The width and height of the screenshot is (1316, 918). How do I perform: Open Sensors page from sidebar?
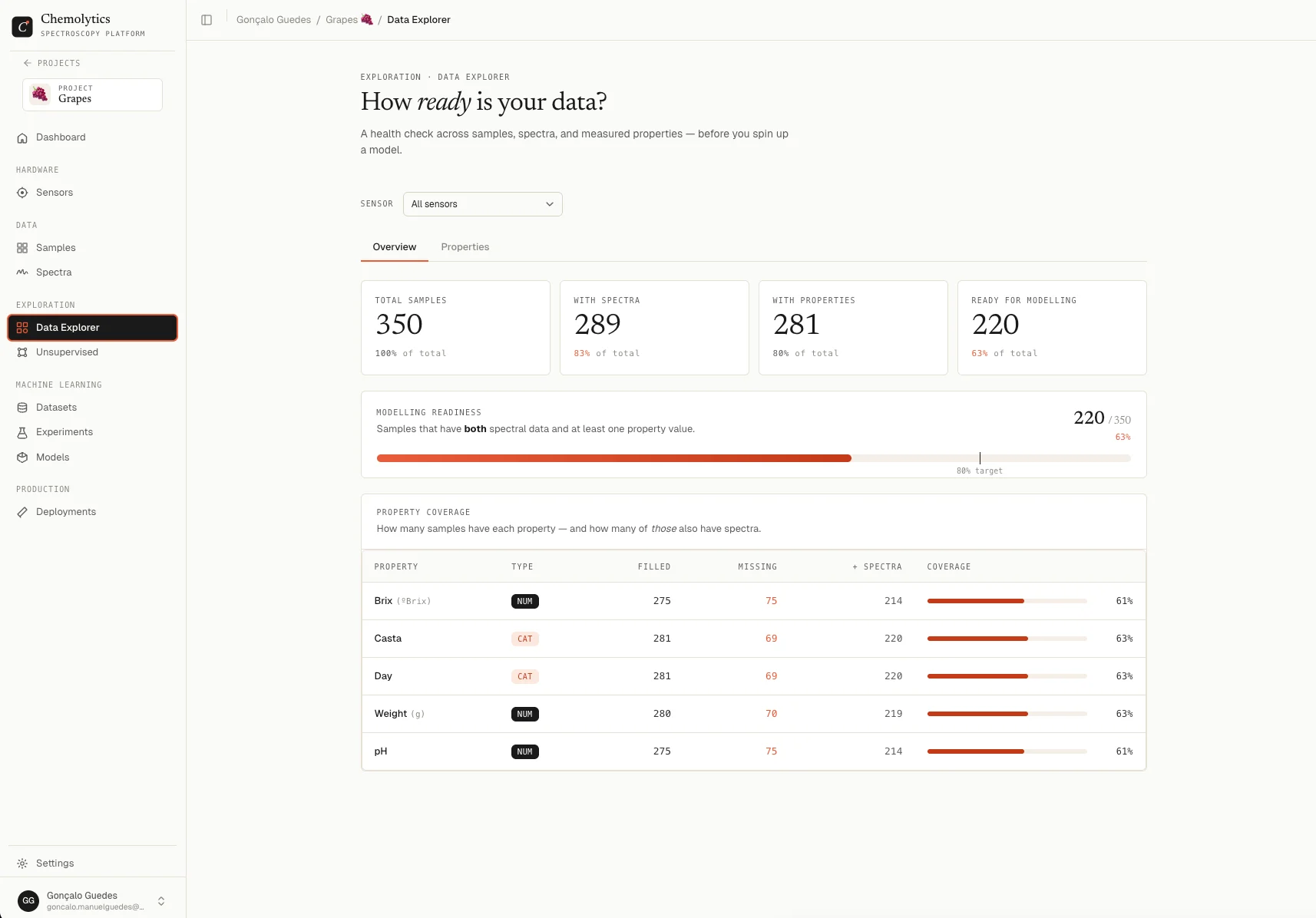click(x=92, y=193)
